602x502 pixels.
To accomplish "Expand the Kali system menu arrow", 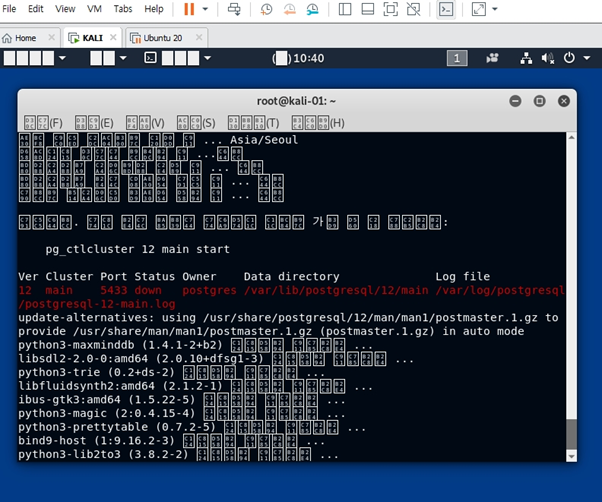I will click(587, 58).
